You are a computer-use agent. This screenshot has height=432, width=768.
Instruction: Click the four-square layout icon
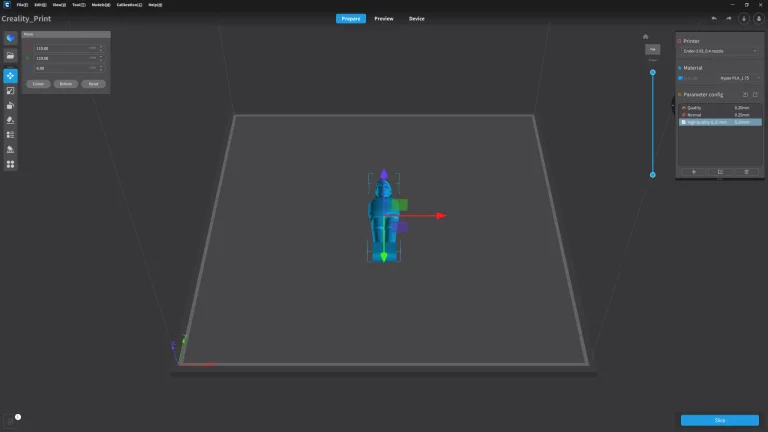10,164
